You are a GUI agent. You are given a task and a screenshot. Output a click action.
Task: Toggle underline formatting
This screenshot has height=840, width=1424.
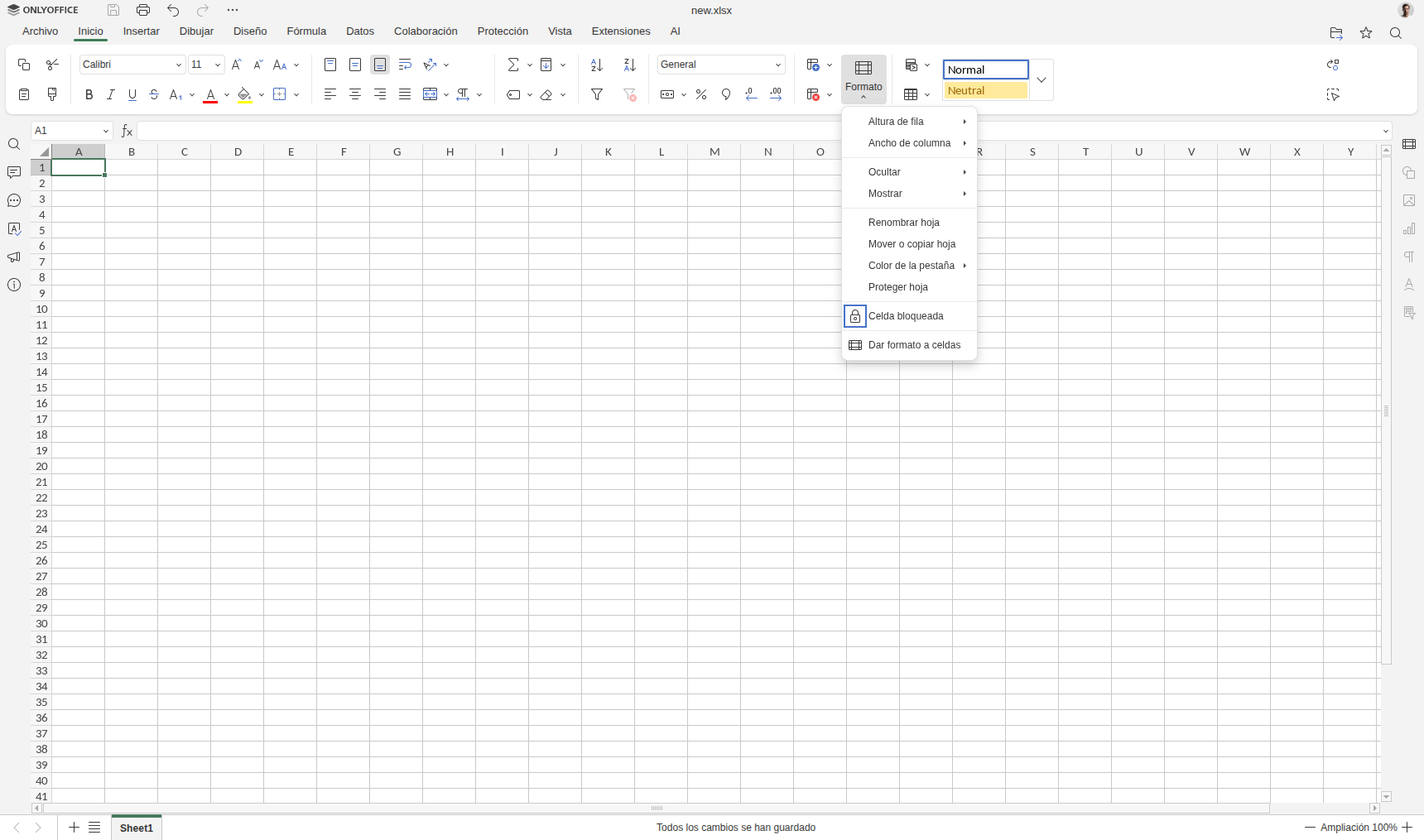(x=132, y=94)
